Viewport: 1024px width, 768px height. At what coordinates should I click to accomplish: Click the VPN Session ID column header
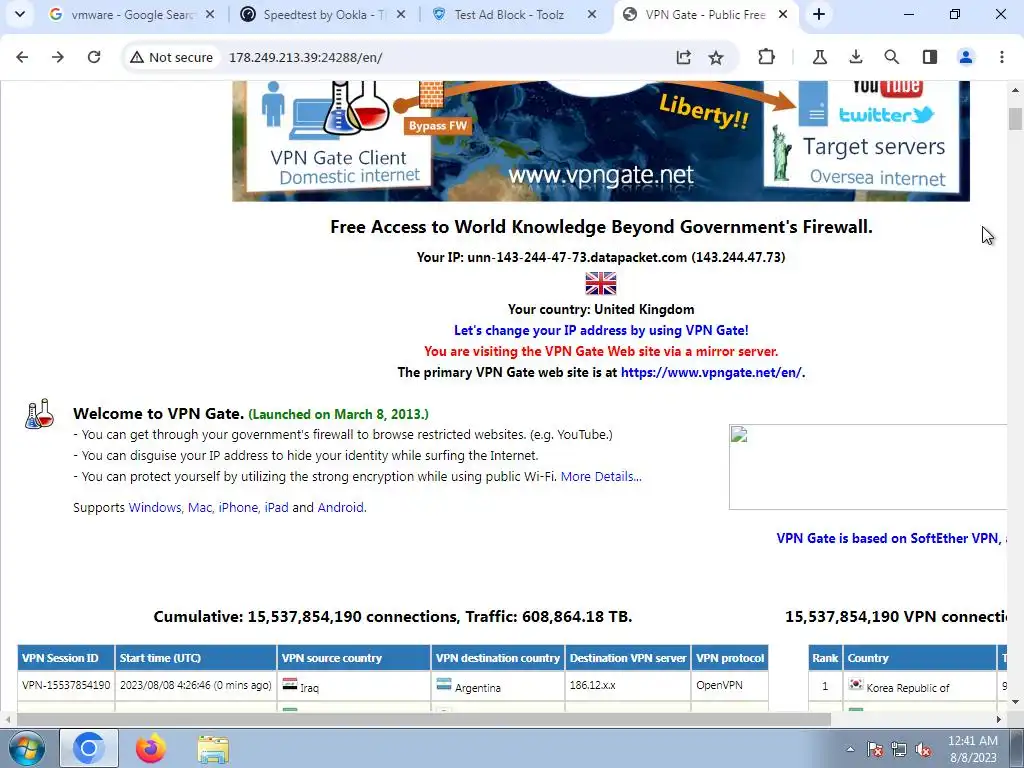tap(66, 658)
